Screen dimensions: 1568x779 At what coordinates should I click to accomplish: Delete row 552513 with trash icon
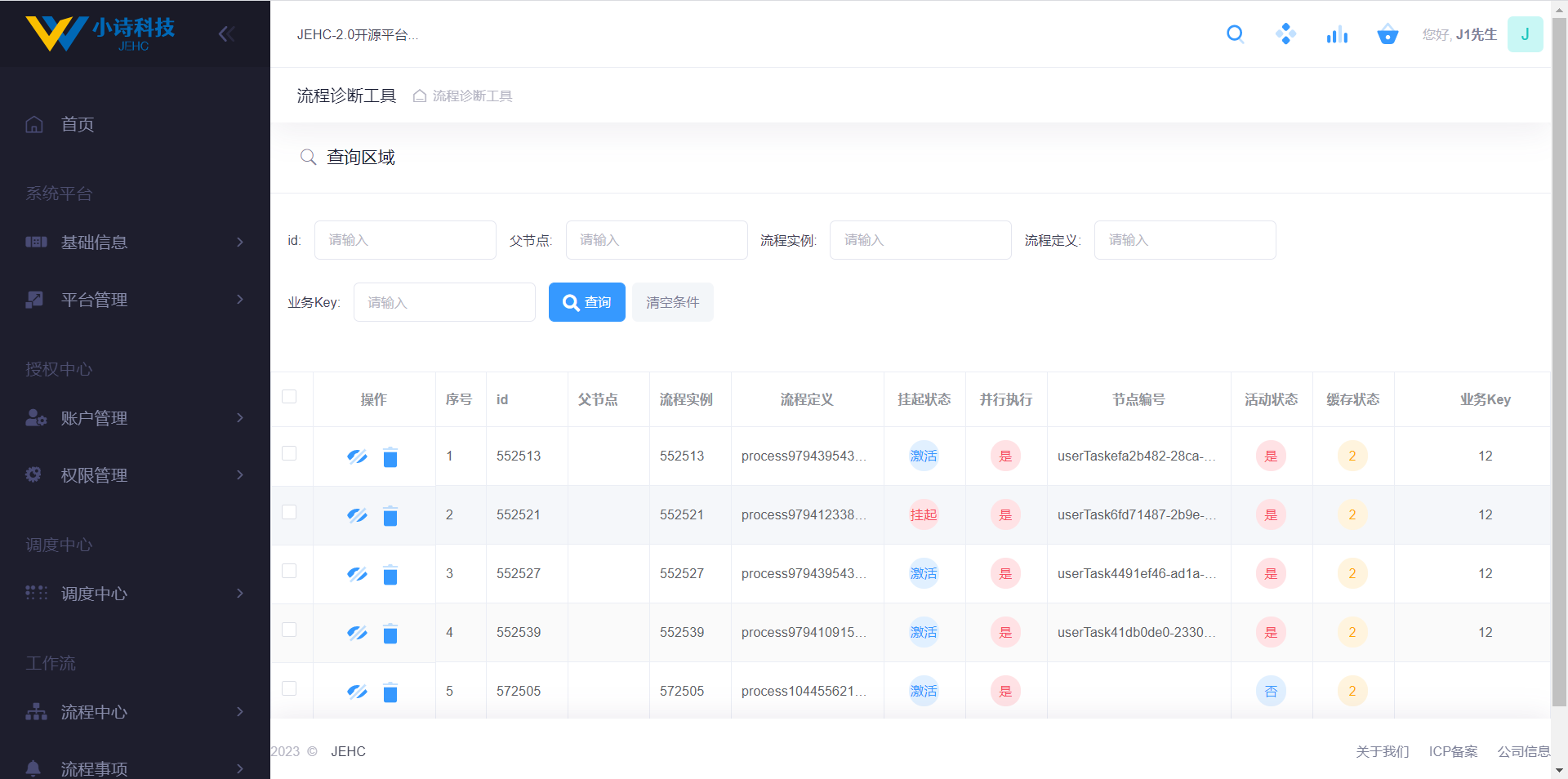tap(390, 457)
